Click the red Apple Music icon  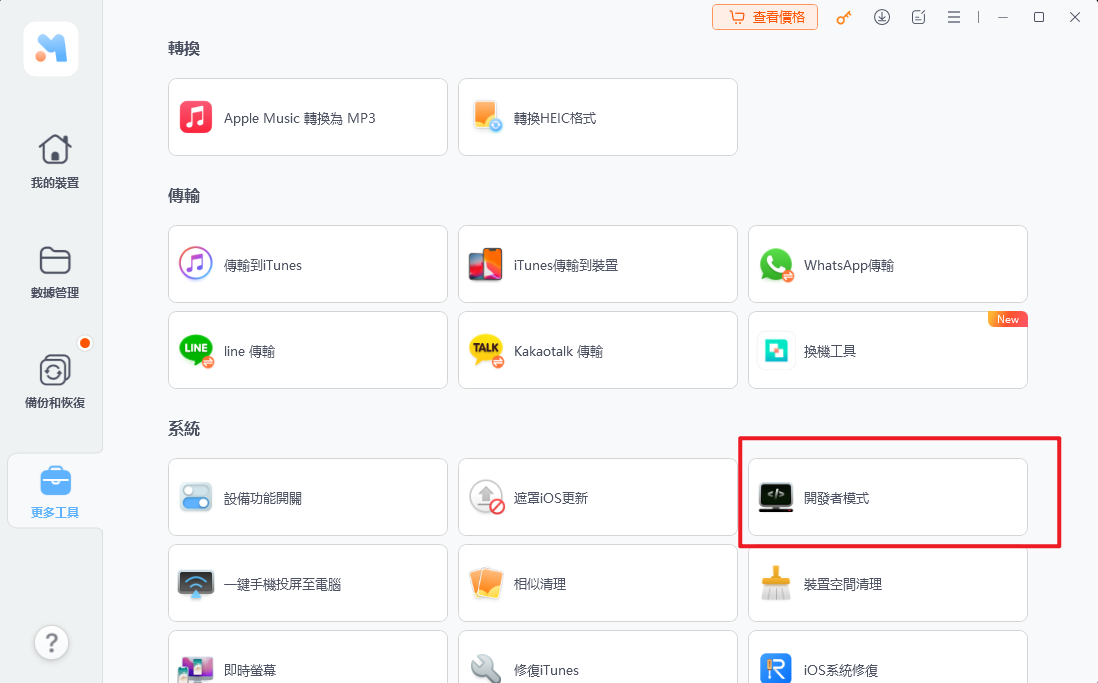pyautogui.click(x=196, y=117)
